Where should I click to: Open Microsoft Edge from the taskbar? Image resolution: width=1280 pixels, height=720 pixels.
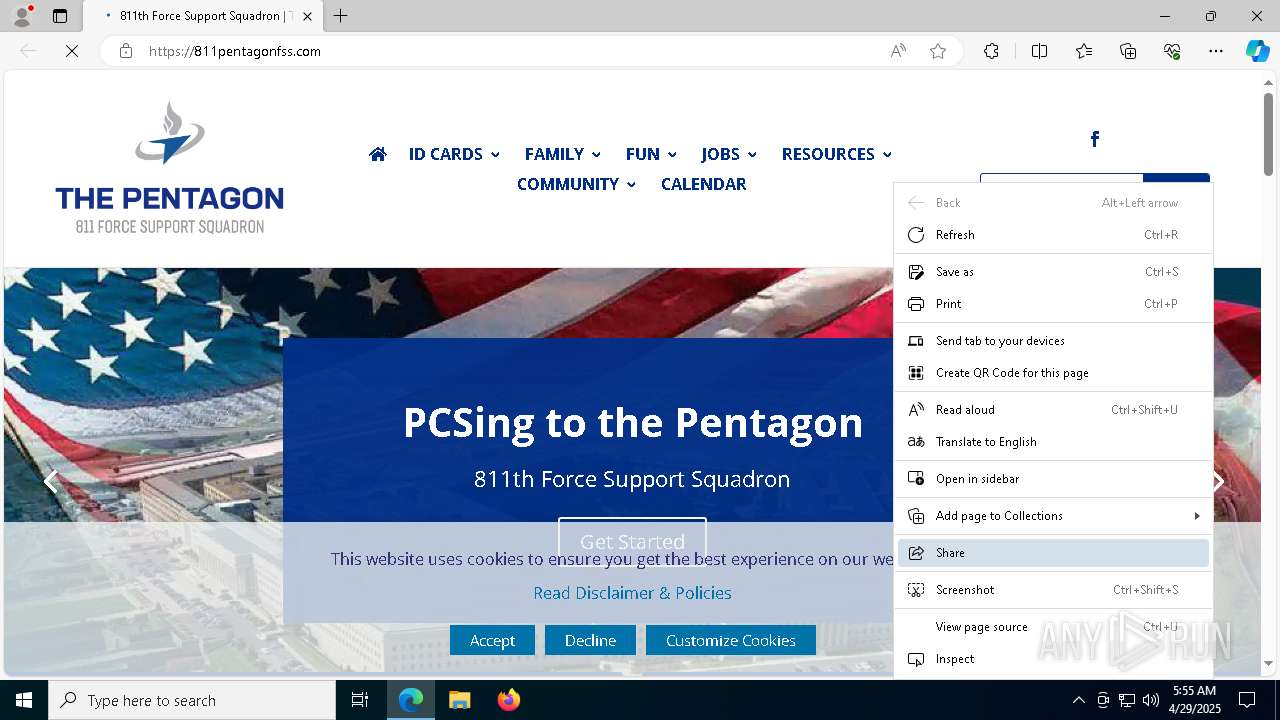(x=411, y=700)
